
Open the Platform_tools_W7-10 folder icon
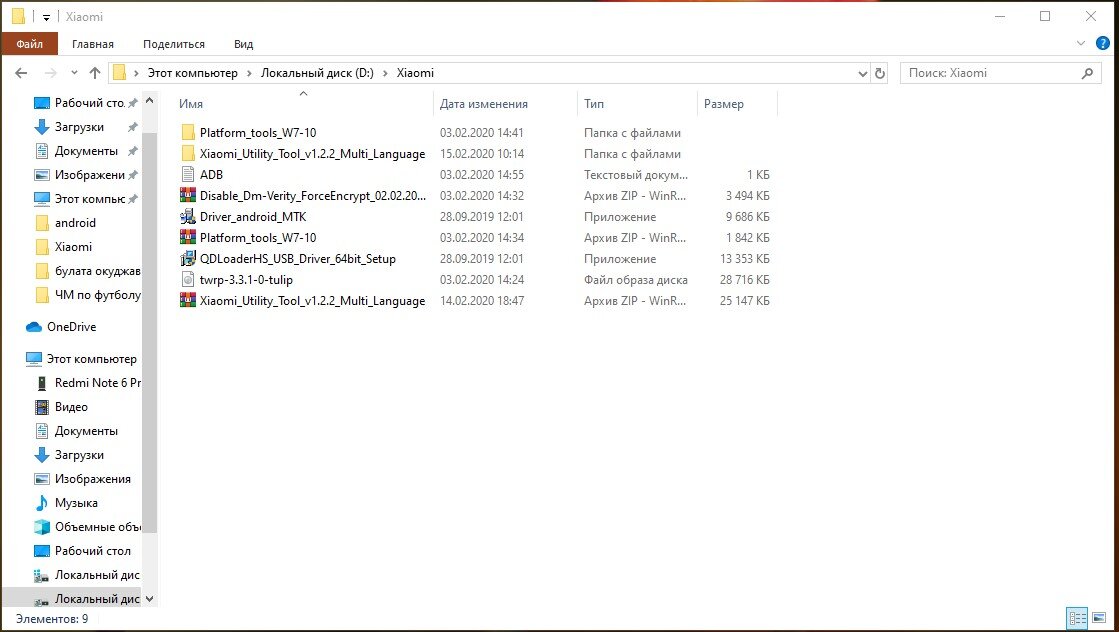pos(188,133)
